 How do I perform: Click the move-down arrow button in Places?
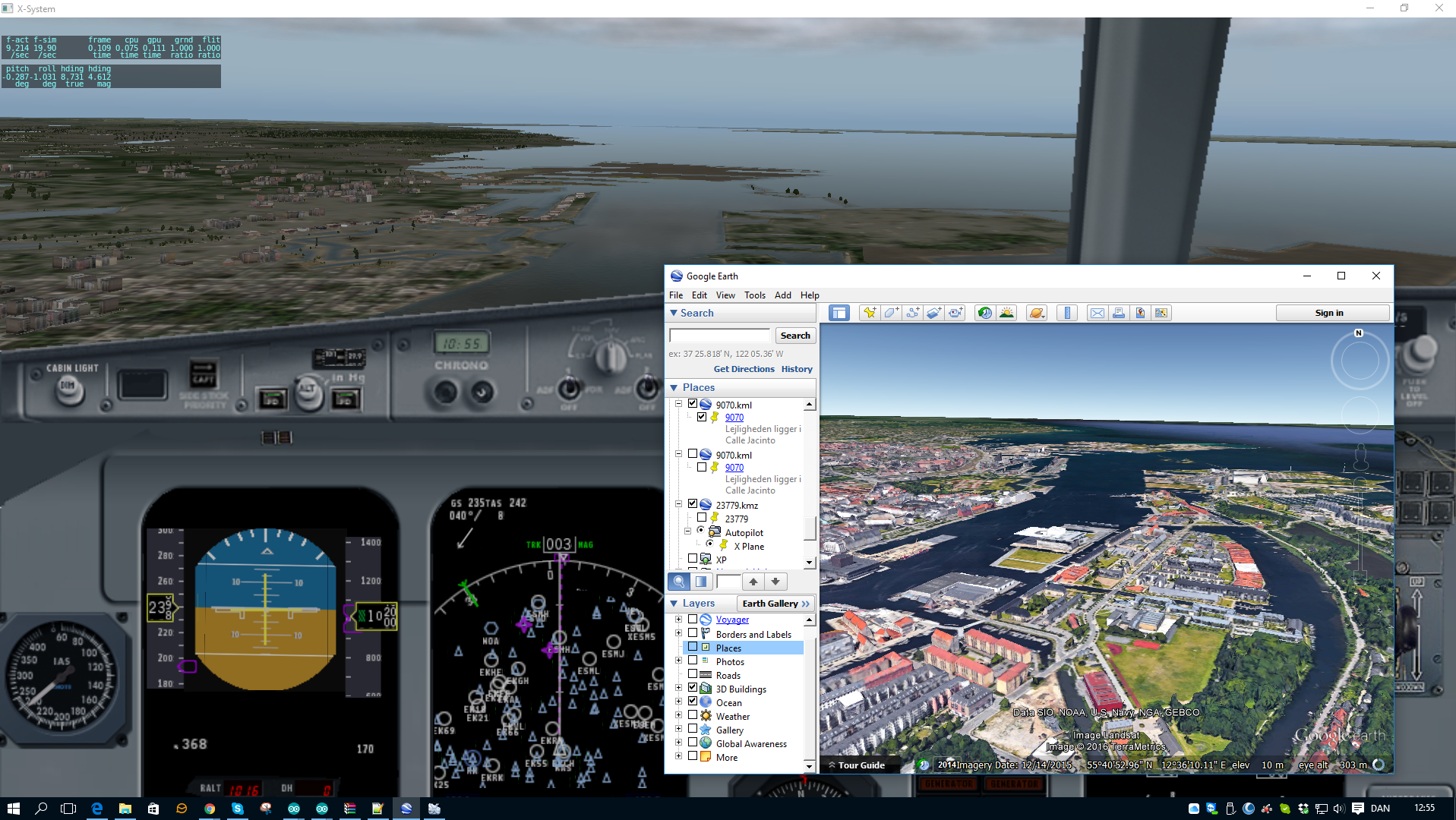click(775, 582)
